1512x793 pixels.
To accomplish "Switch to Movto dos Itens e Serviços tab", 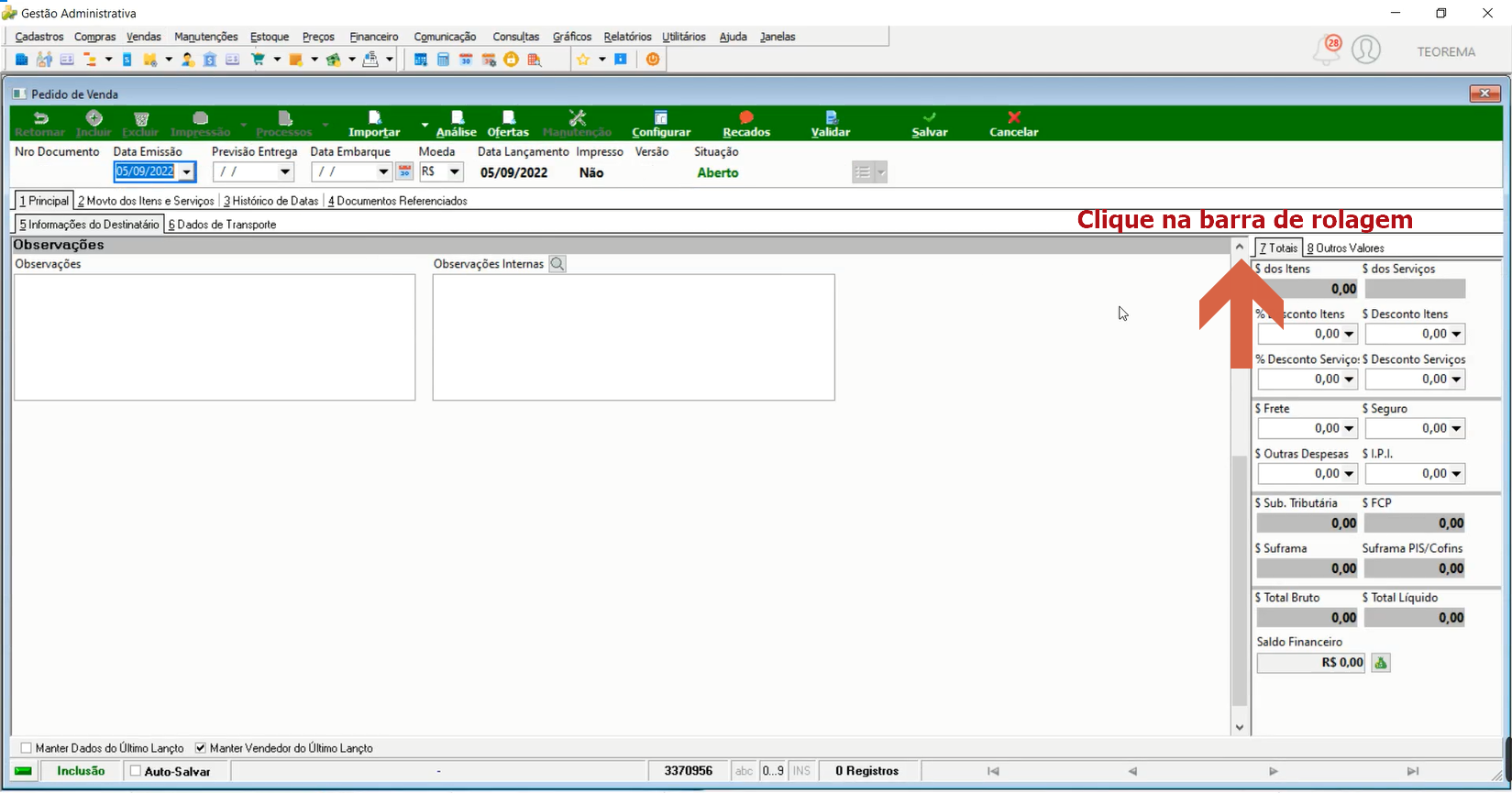I will [x=146, y=201].
